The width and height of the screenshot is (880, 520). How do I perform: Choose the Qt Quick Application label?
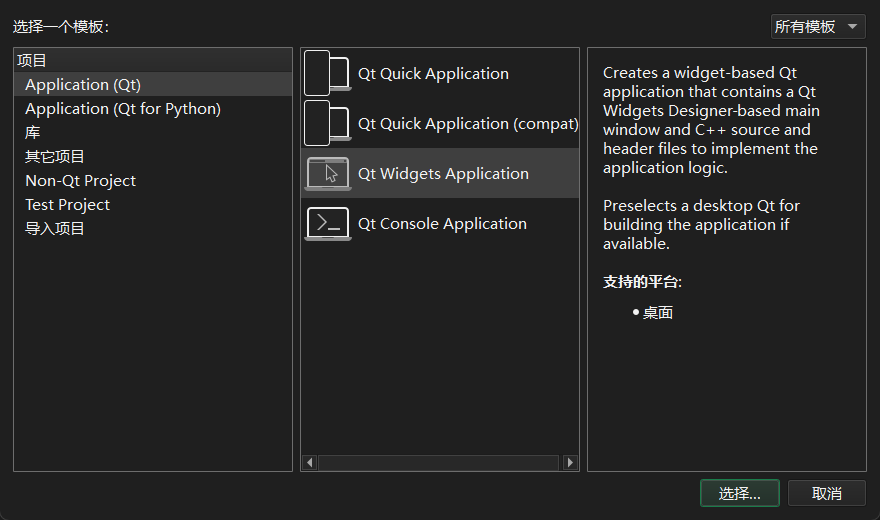(433, 73)
